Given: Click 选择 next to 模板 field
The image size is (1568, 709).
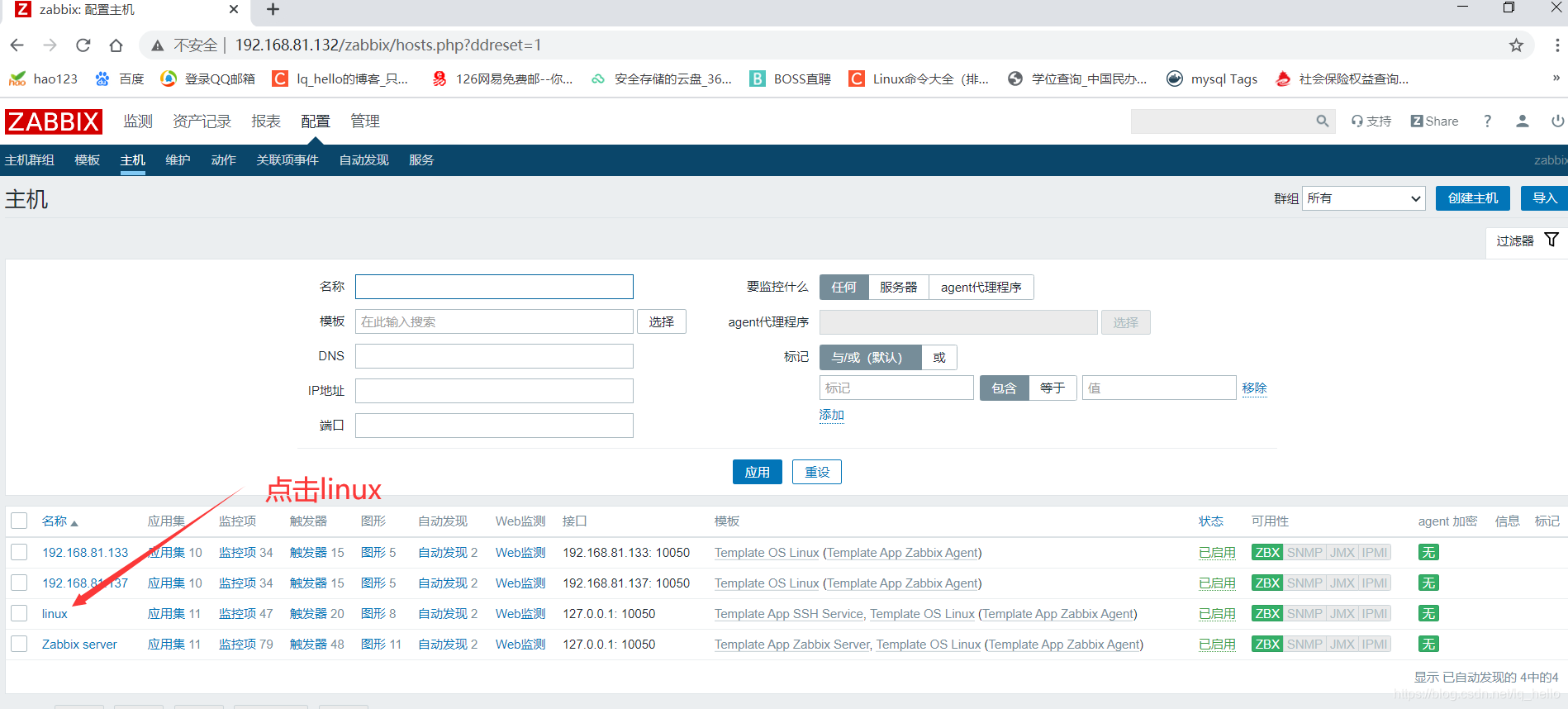Looking at the screenshot, I should point(662,321).
